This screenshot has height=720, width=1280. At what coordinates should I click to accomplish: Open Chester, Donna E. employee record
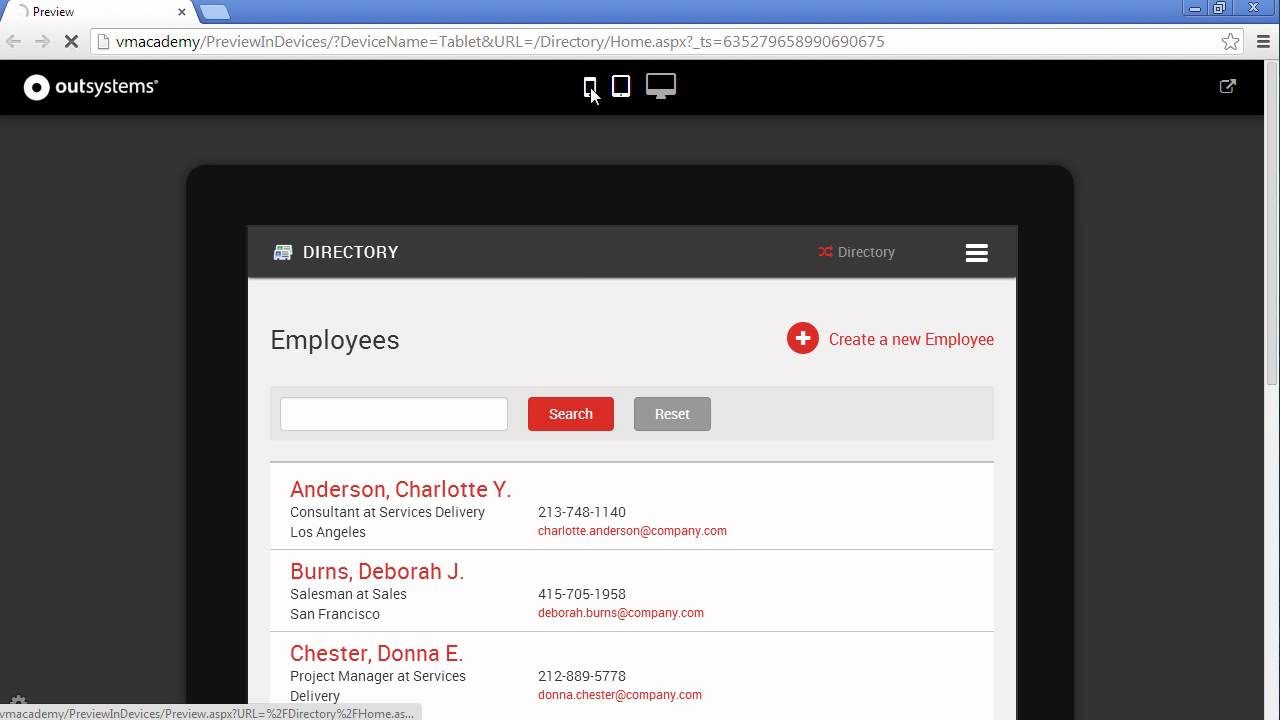(x=376, y=653)
